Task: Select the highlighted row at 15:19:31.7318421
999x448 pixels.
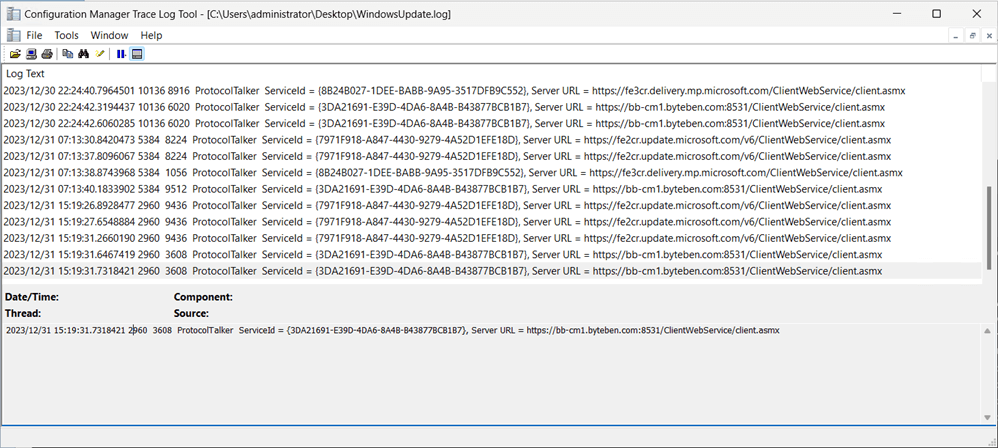Action: tap(491, 271)
